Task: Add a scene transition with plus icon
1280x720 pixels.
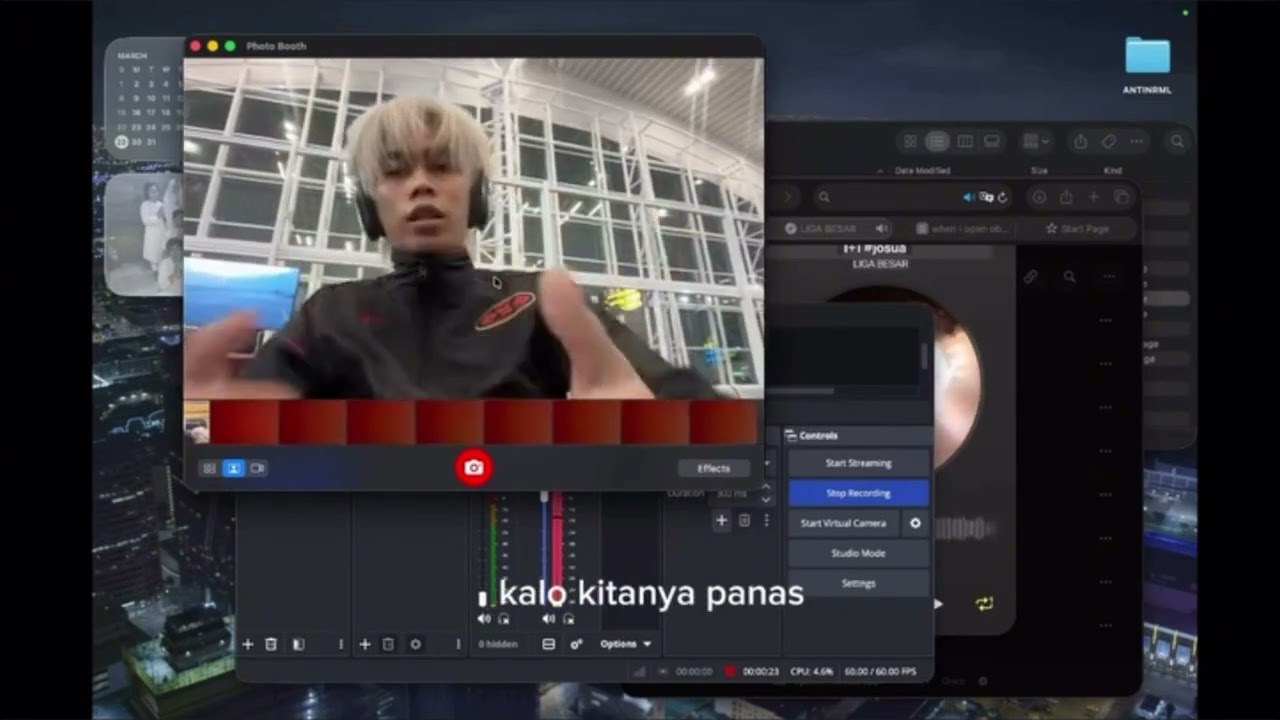Action: pos(721,520)
